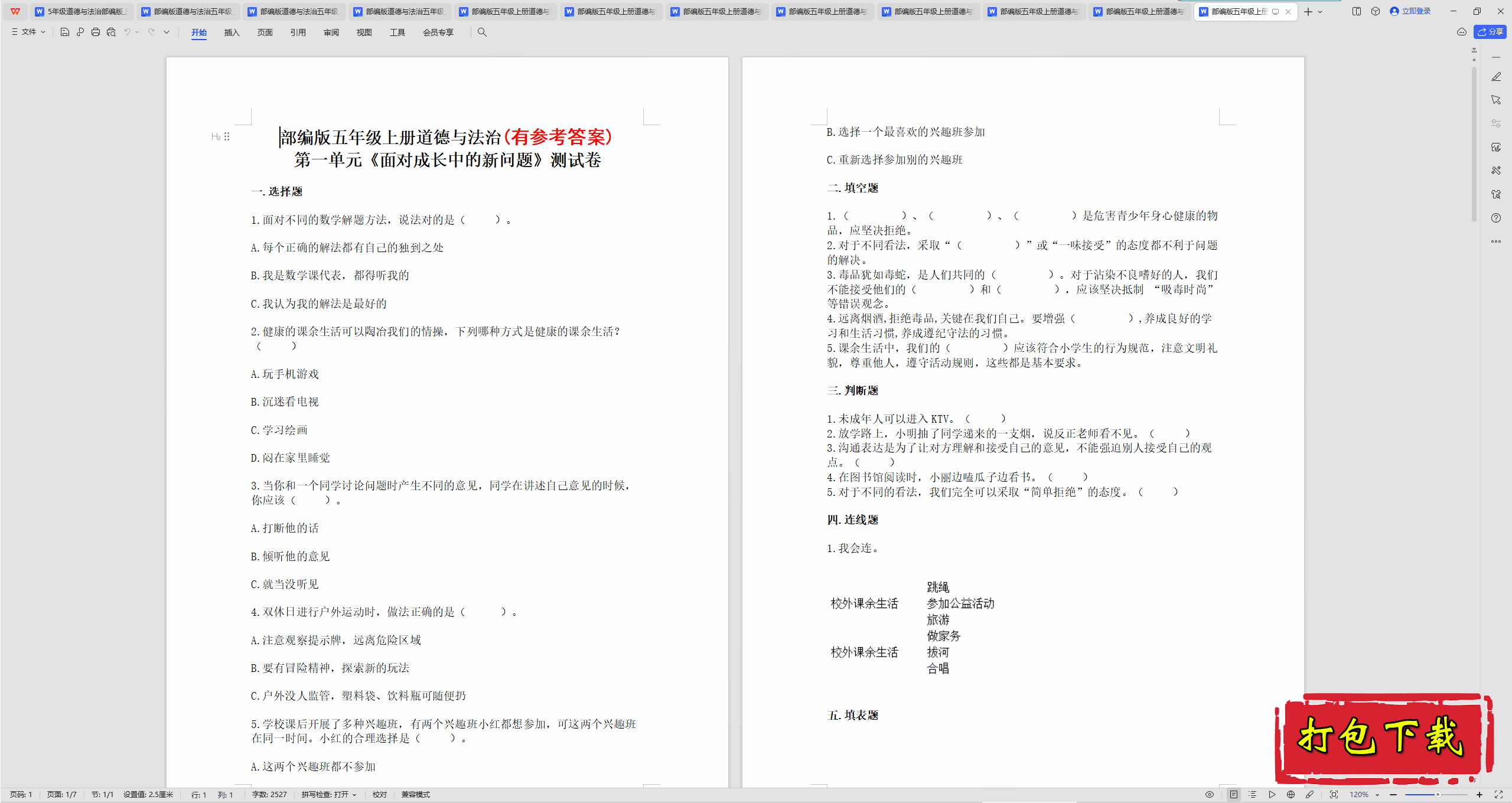Click option text C.学习绘画
This screenshot has height=803, width=1512.
[279, 430]
